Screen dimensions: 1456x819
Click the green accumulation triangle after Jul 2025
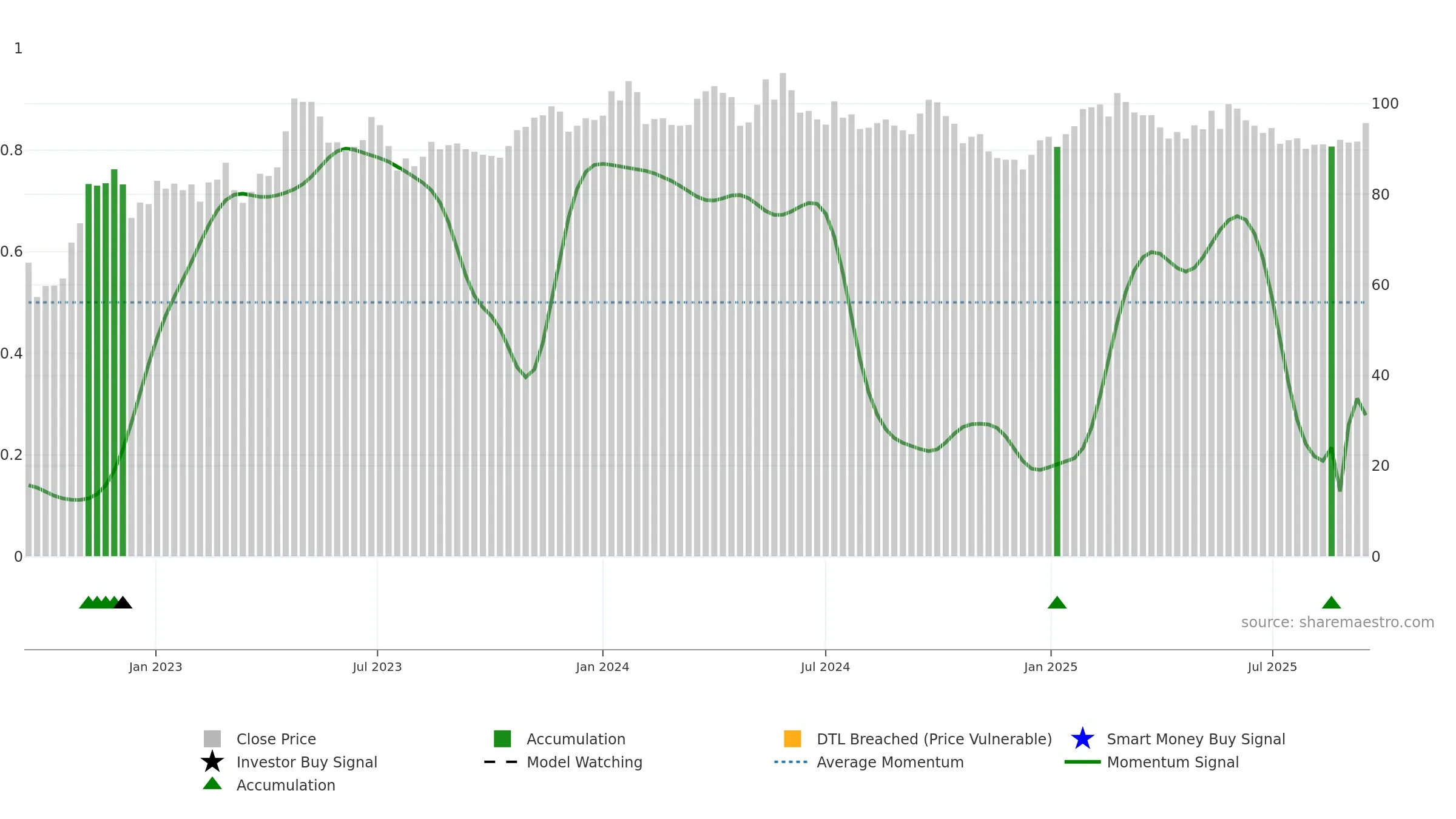tap(1331, 602)
